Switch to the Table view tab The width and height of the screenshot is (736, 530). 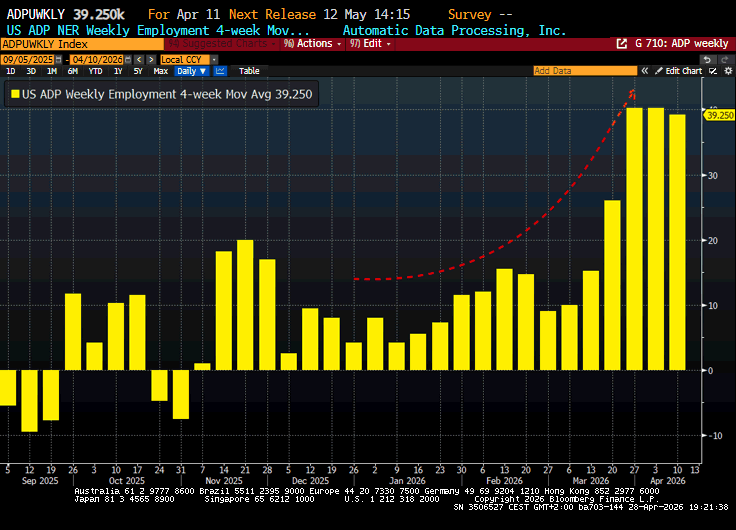(249, 71)
